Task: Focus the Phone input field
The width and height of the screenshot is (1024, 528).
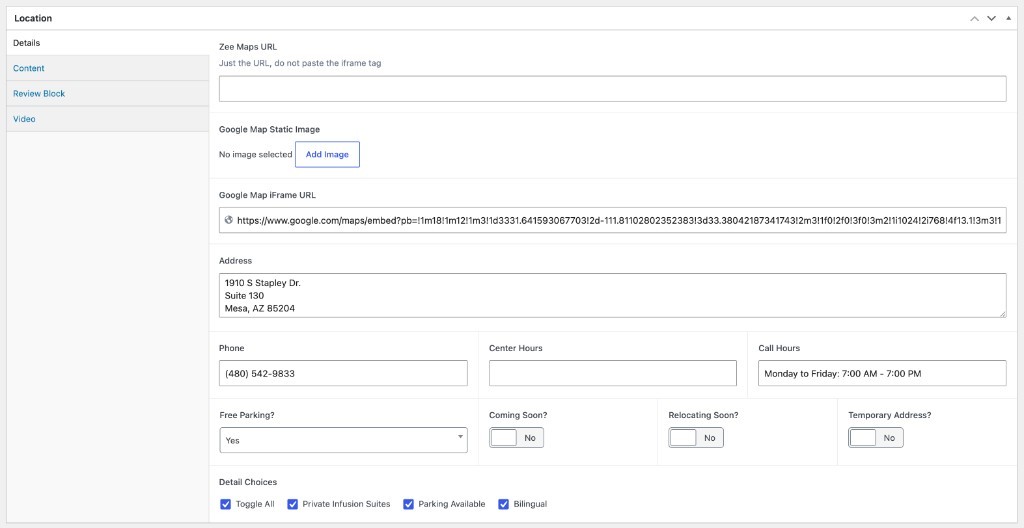Action: point(344,373)
